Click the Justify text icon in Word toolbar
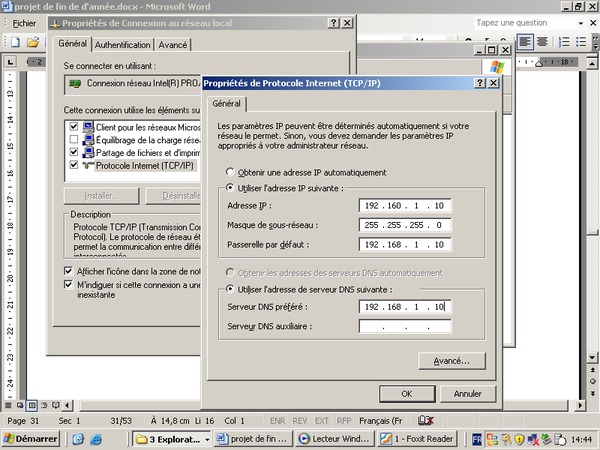 (x=542, y=41)
